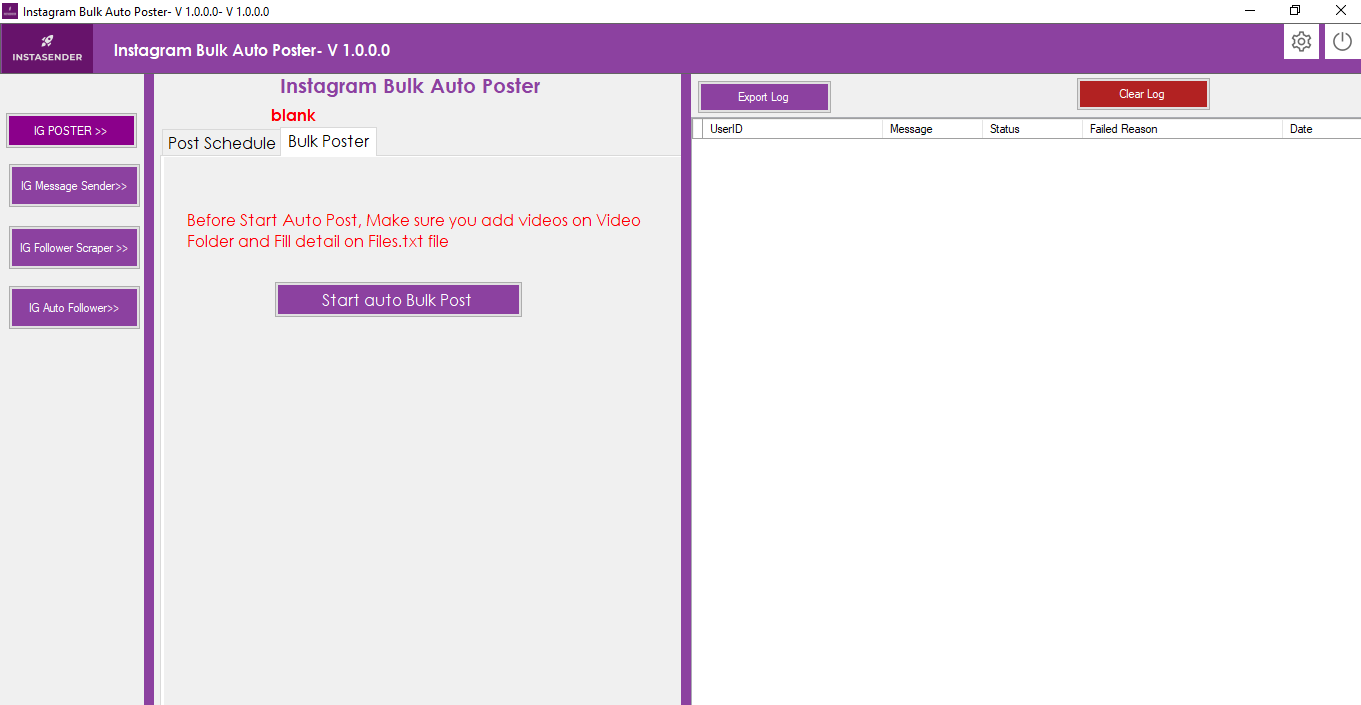The width and height of the screenshot is (1361, 705).
Task: Click the red 'Before Start Auto Post' notice
Action: pos(414,230)
